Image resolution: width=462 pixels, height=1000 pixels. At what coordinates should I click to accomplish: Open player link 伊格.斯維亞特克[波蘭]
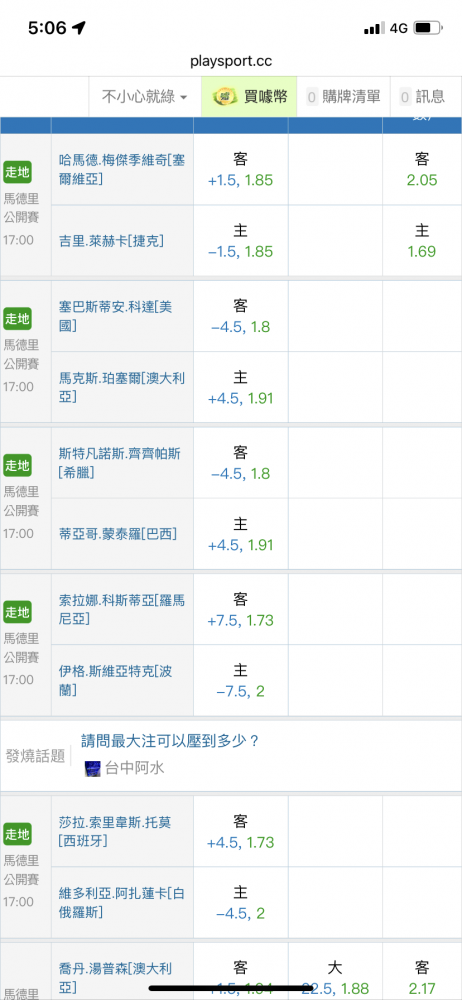coord(115,680)
